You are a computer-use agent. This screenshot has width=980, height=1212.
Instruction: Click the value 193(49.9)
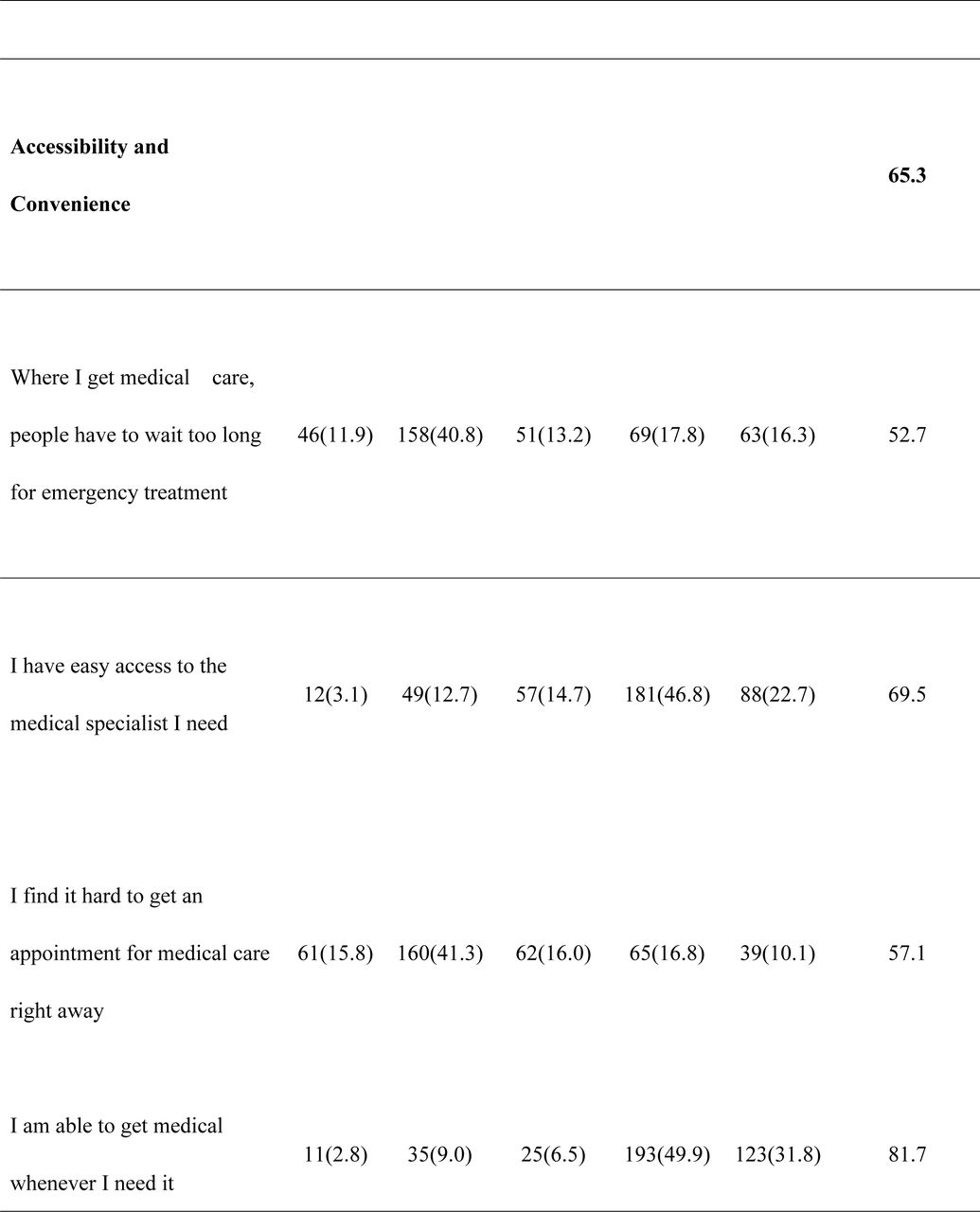(x=668, y=1155)
